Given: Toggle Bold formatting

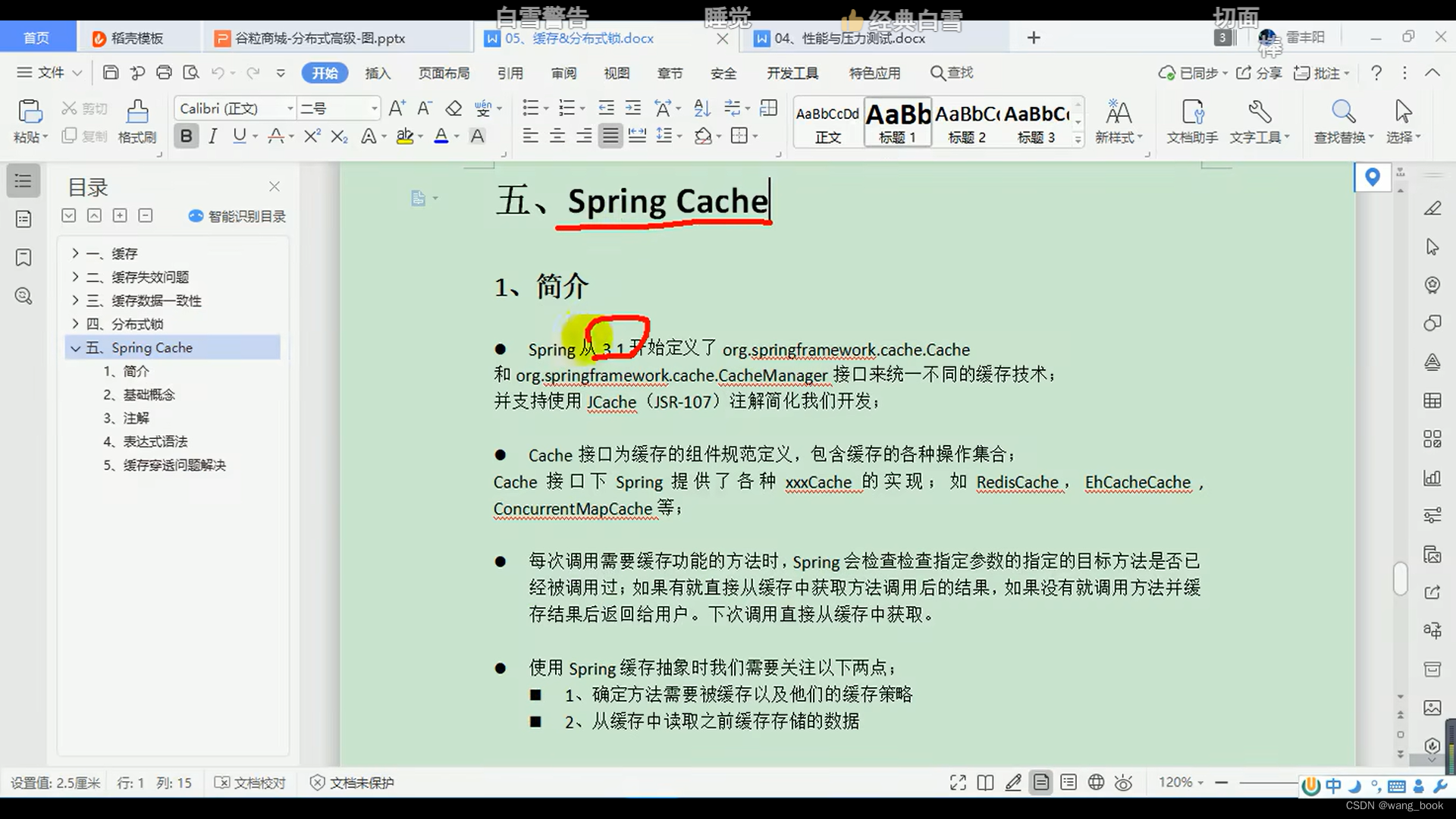Looking at the screenshot, I should click(186, 136).
